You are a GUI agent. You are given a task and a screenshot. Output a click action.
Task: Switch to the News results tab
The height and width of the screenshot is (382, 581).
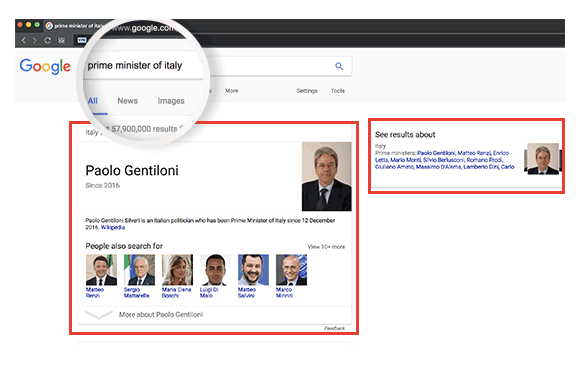click(x=127, y=101)
